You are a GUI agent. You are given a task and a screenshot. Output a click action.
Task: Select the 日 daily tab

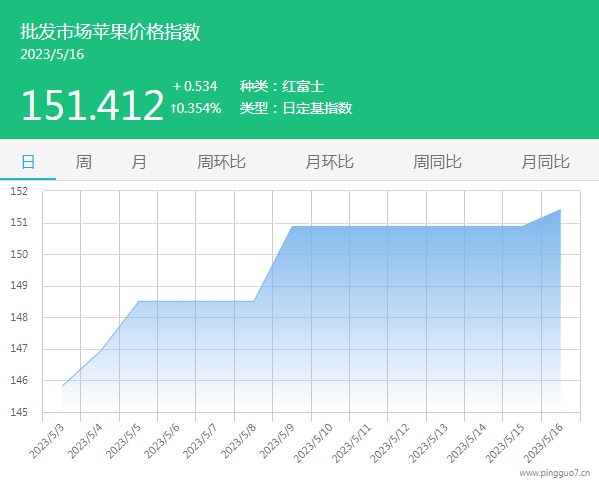point(28,162)
